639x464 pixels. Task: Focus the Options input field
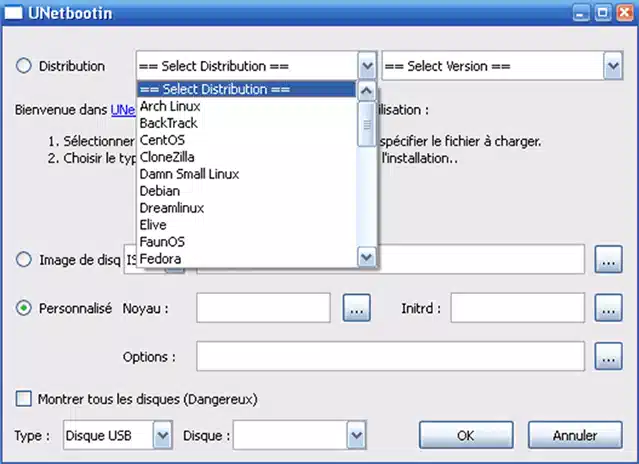[x=390, y=356]
